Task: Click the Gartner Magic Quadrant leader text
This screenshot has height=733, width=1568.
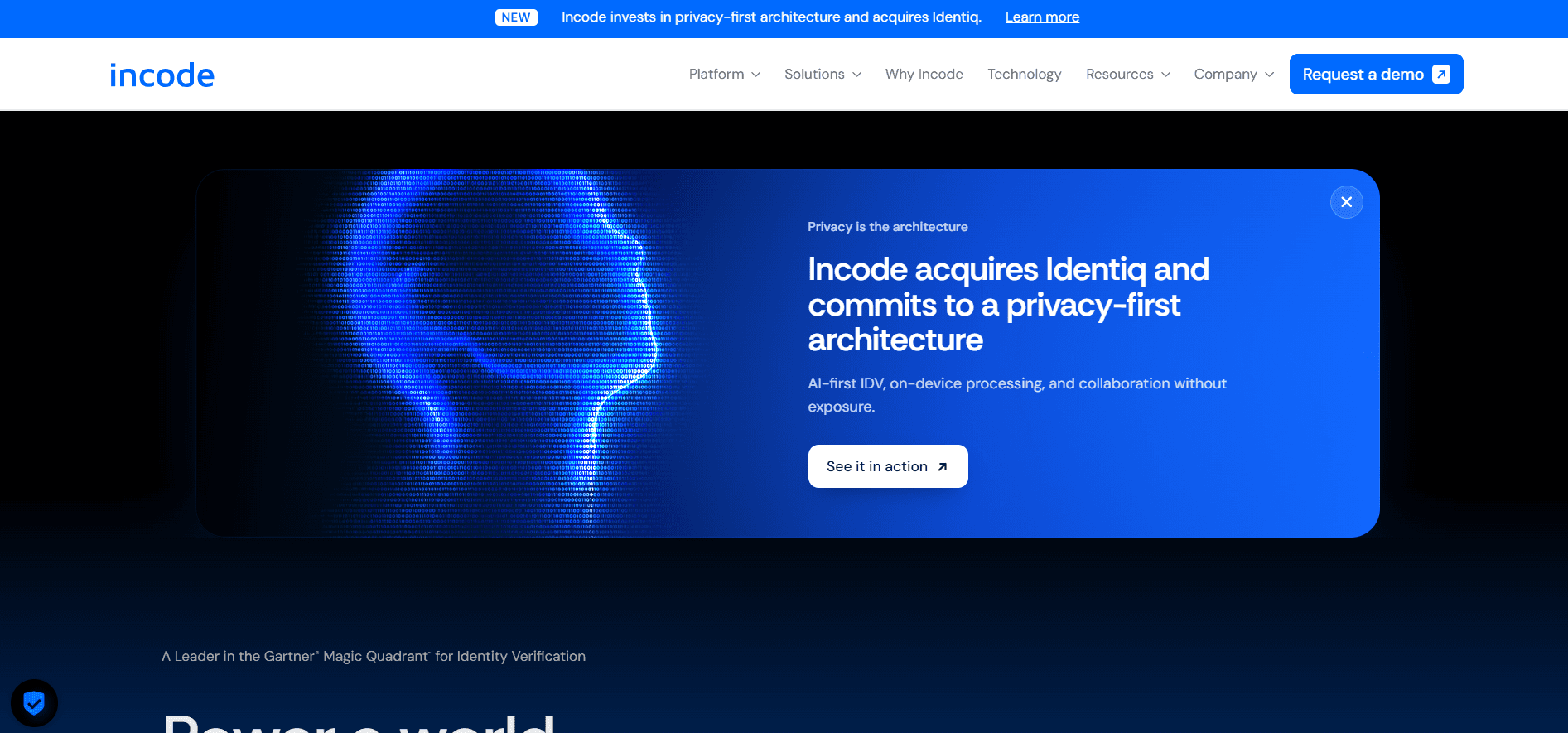Action: (374, 656)
